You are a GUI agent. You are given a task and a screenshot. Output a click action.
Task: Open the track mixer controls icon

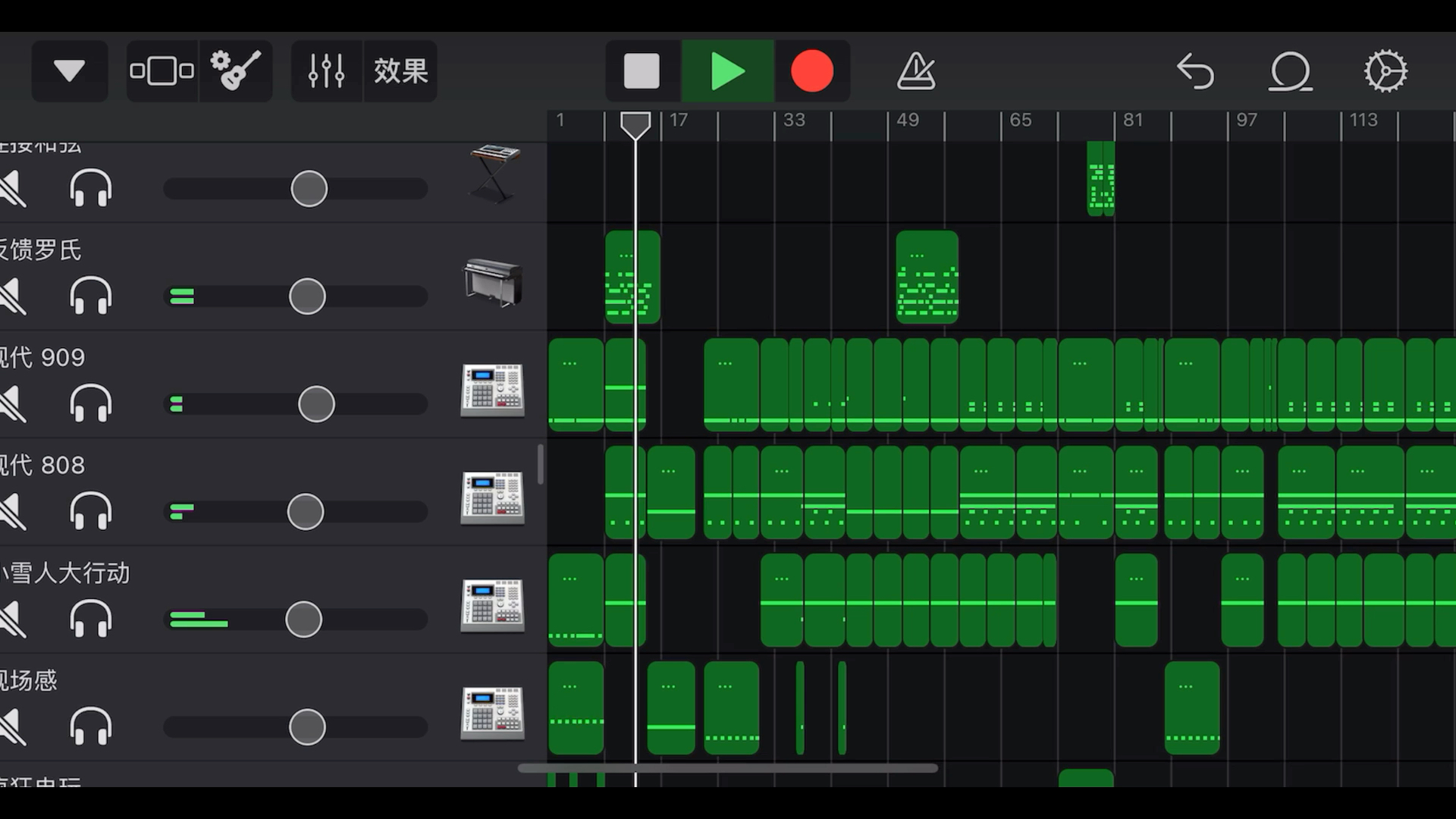[x=326, y=71]
